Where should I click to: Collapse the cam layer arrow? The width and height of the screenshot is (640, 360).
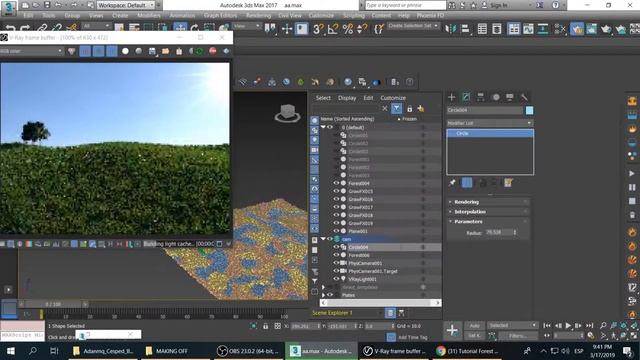[323, 239]
